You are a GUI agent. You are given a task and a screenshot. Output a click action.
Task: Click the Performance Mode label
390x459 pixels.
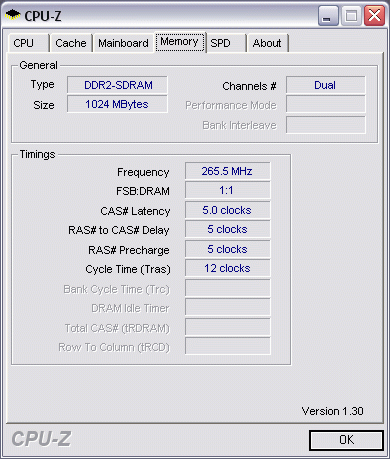(x=231, y=105)
